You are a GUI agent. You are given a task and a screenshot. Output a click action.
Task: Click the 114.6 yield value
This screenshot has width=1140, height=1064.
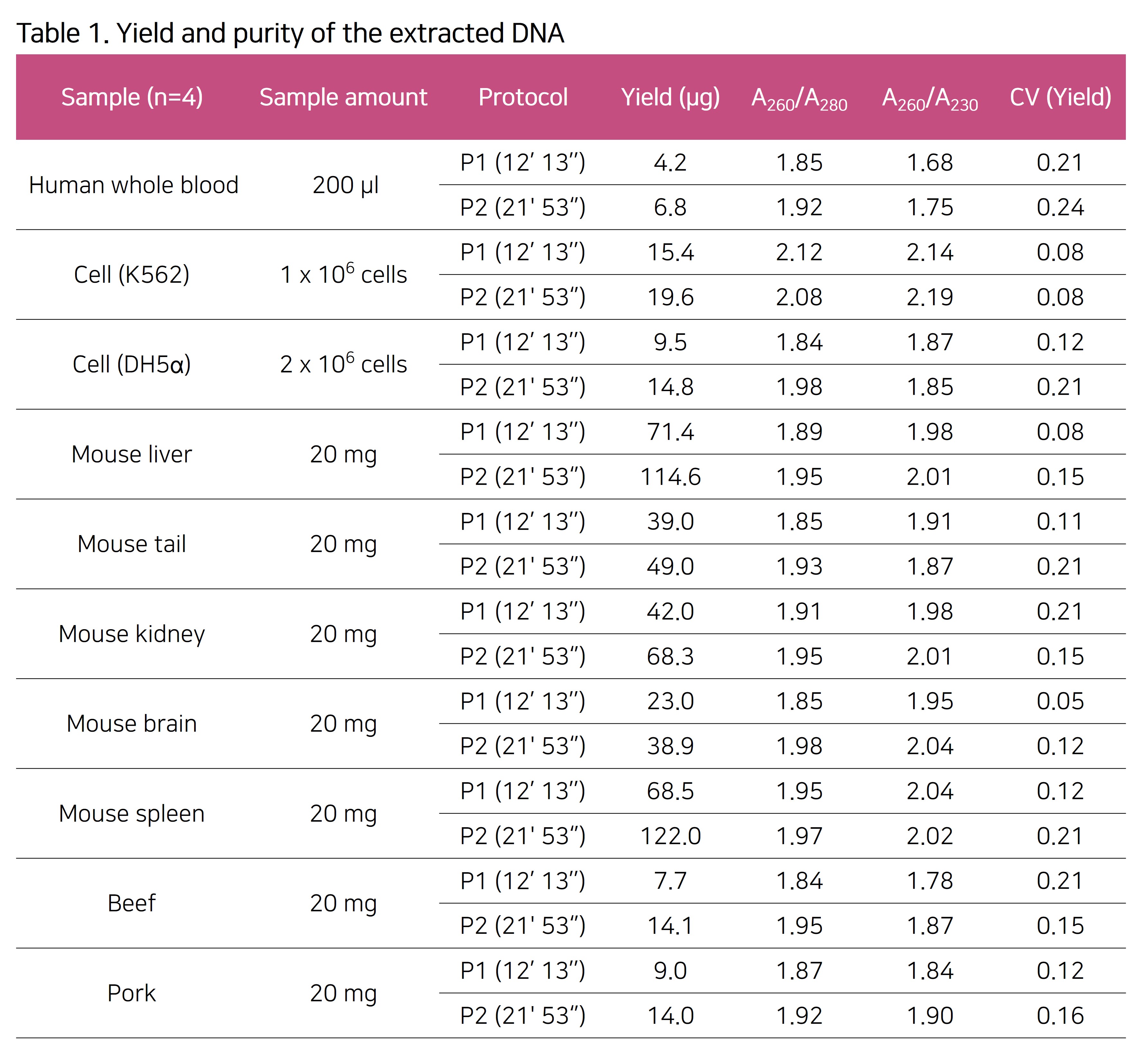click(x=670, y=477)
